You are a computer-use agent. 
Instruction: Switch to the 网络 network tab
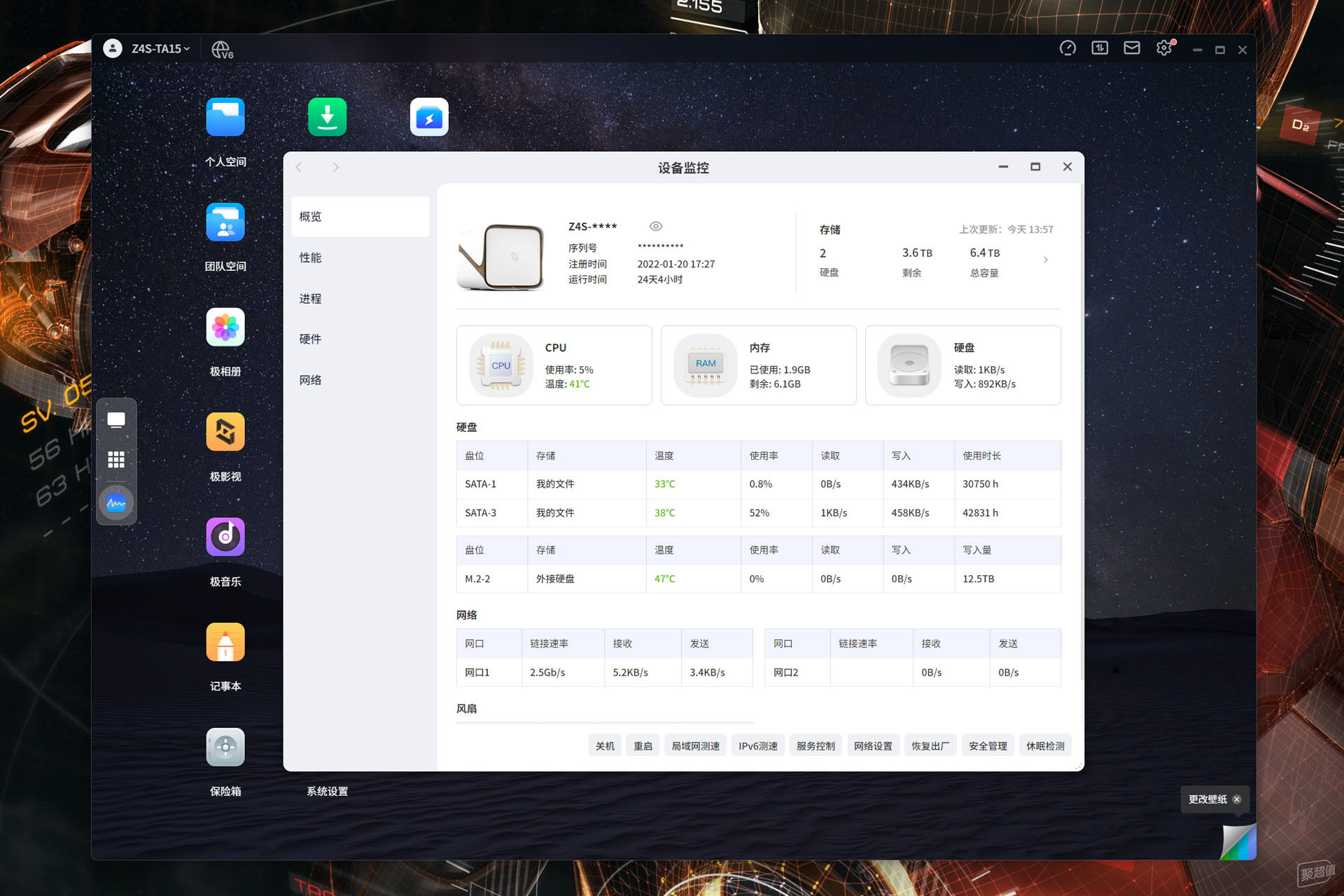pos(360,380)
